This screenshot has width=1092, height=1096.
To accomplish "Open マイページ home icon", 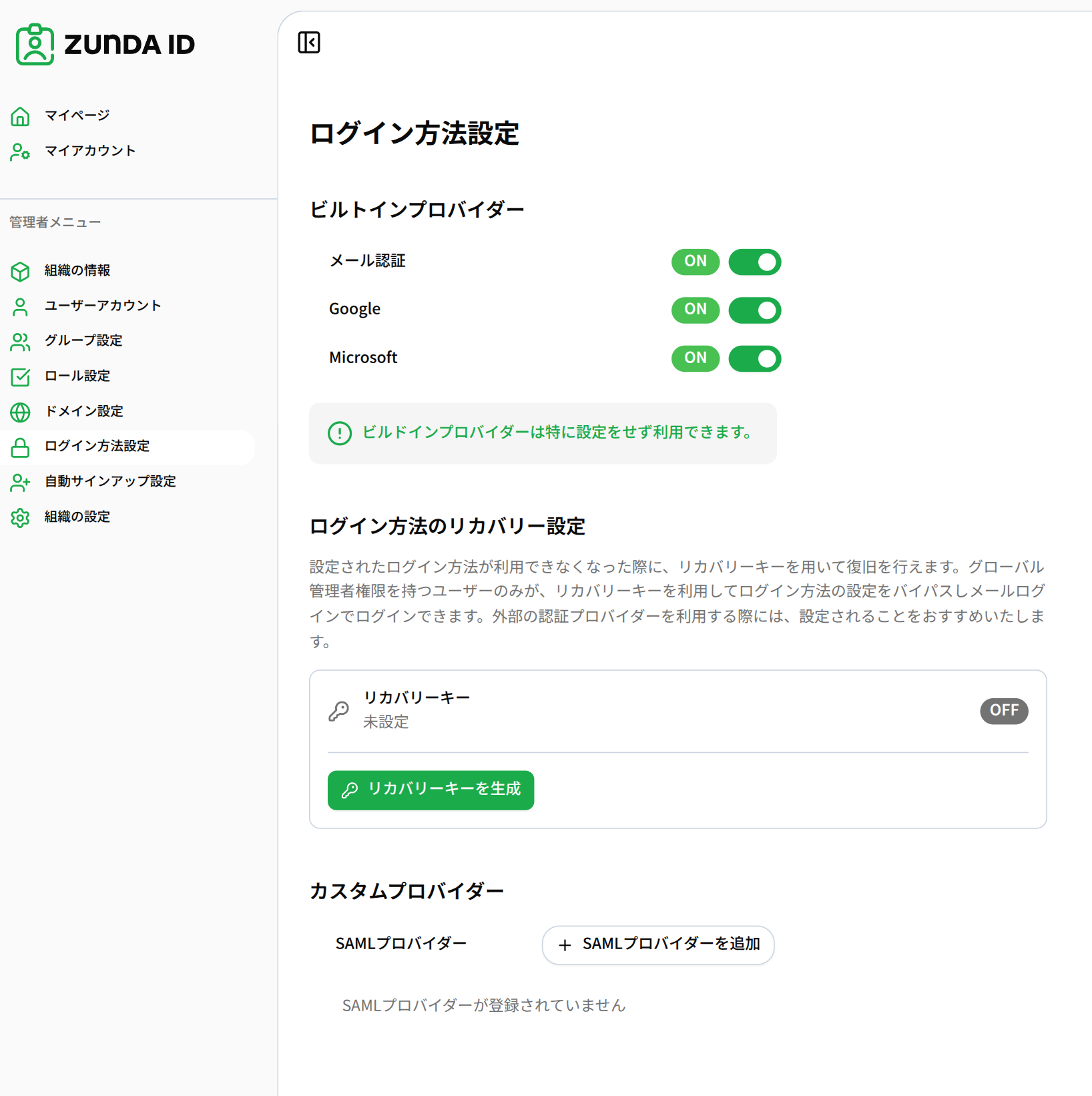I will (20, 116).
